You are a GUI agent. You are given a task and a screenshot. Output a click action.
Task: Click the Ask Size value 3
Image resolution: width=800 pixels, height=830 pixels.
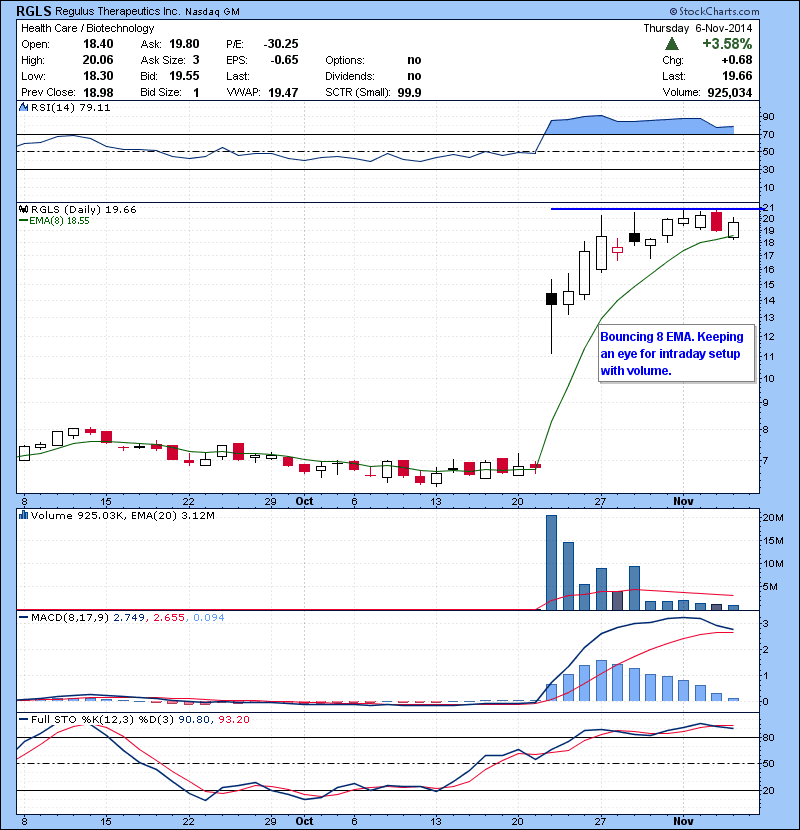click(196, 60)
